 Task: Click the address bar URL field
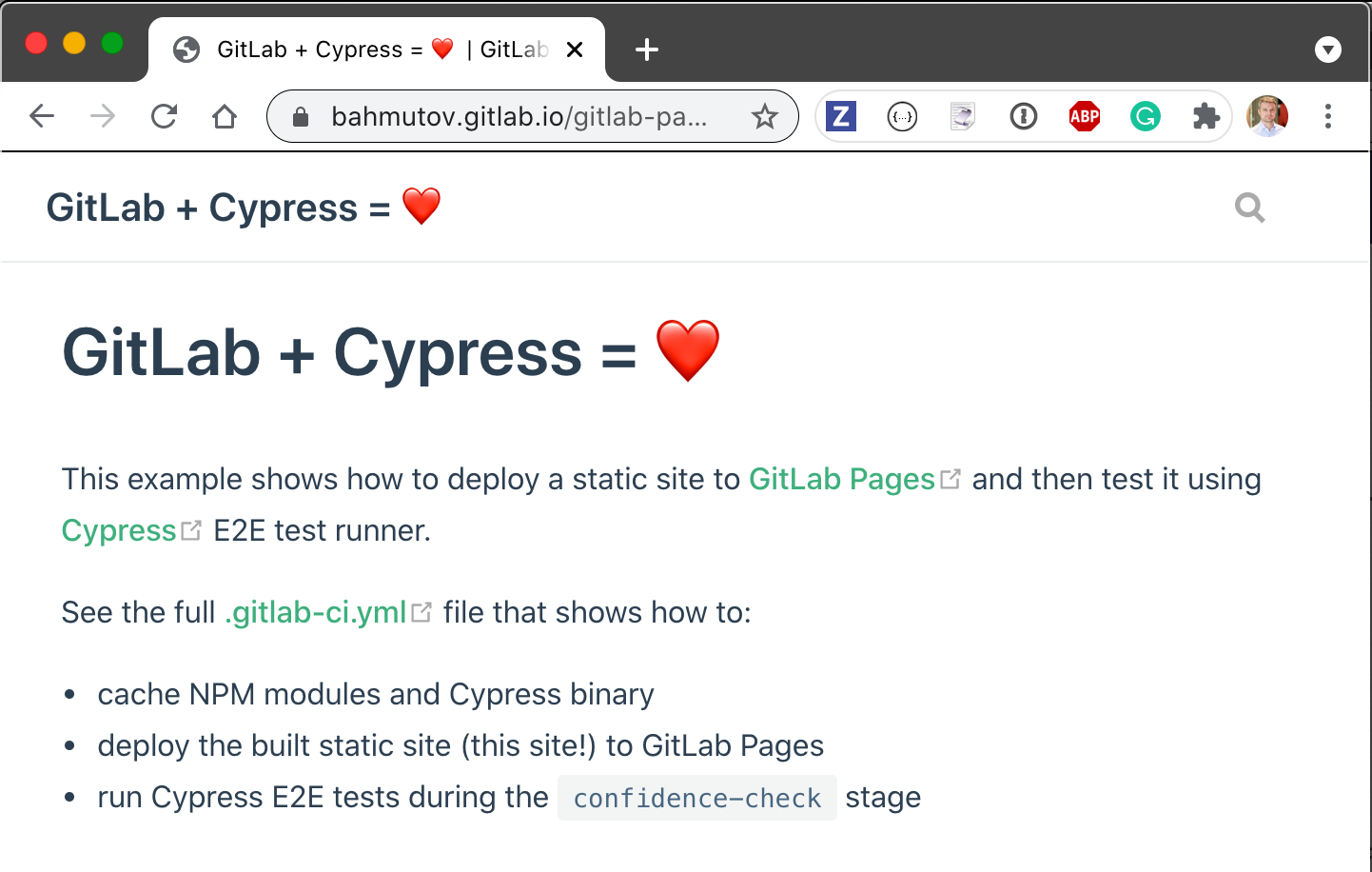(x=519, y=117)
